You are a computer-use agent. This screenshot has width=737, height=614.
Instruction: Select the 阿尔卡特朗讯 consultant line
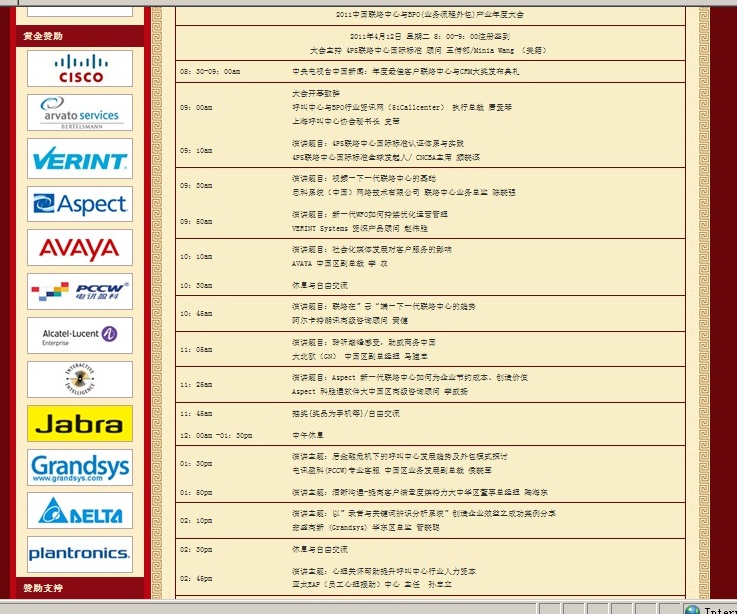pyautogui.click(x=350, y=321)
